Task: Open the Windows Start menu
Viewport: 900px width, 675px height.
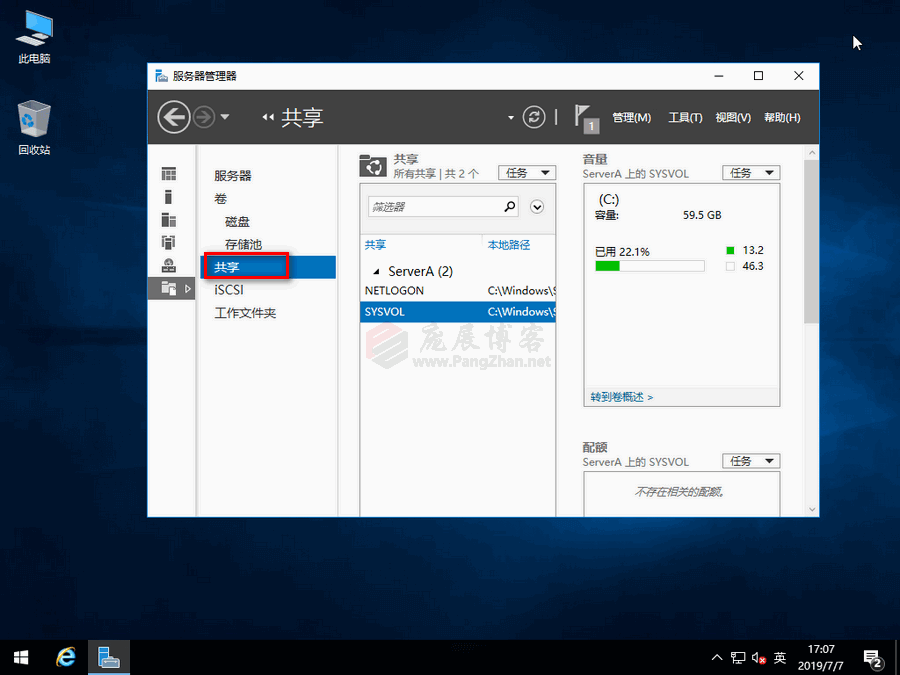Action: 20,657
